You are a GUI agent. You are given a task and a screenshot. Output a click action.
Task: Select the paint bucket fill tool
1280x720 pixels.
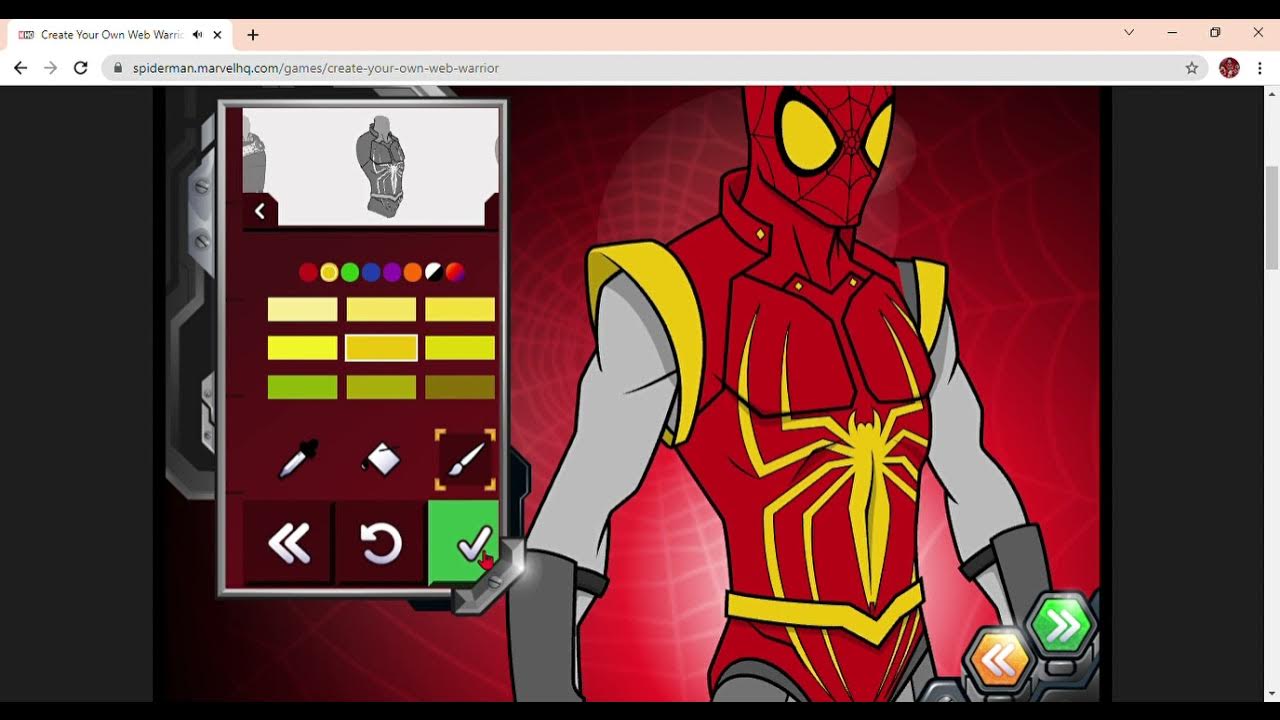coord(381,460)
